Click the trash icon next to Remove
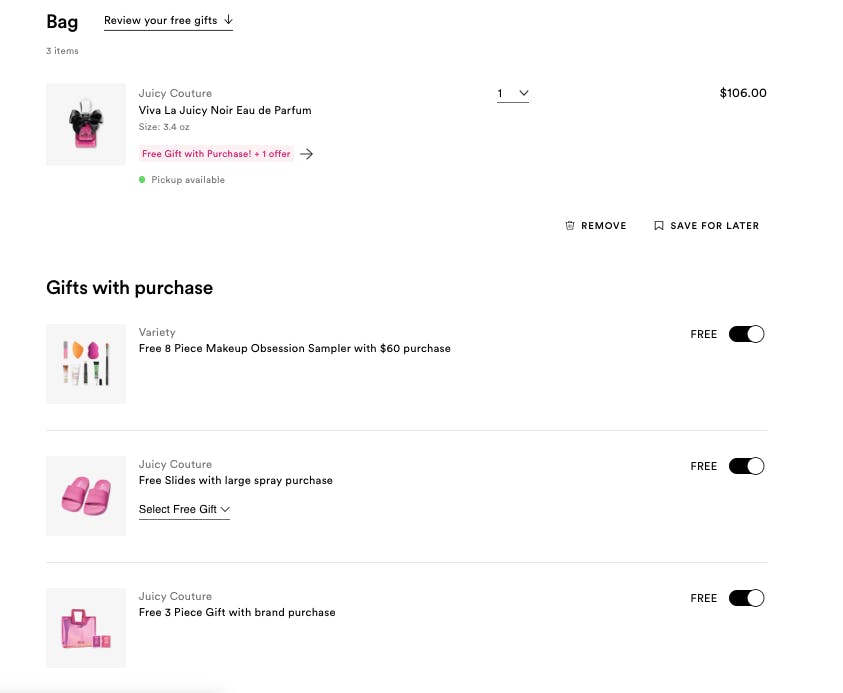Screen dimensions: 843x693 570,226
